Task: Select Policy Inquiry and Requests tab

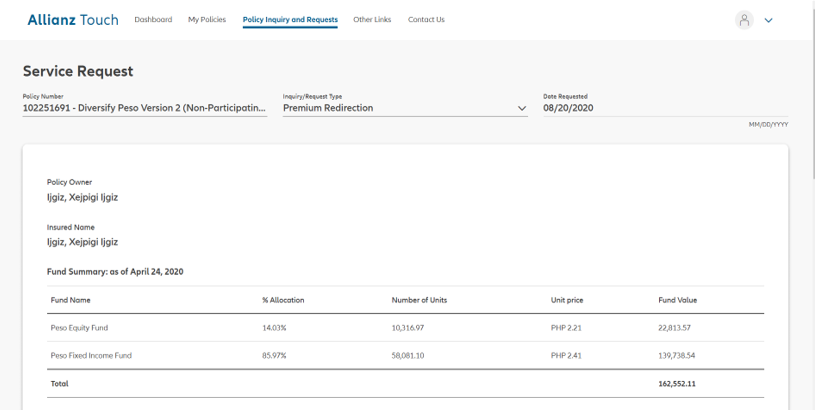Action: pos(290,20)
